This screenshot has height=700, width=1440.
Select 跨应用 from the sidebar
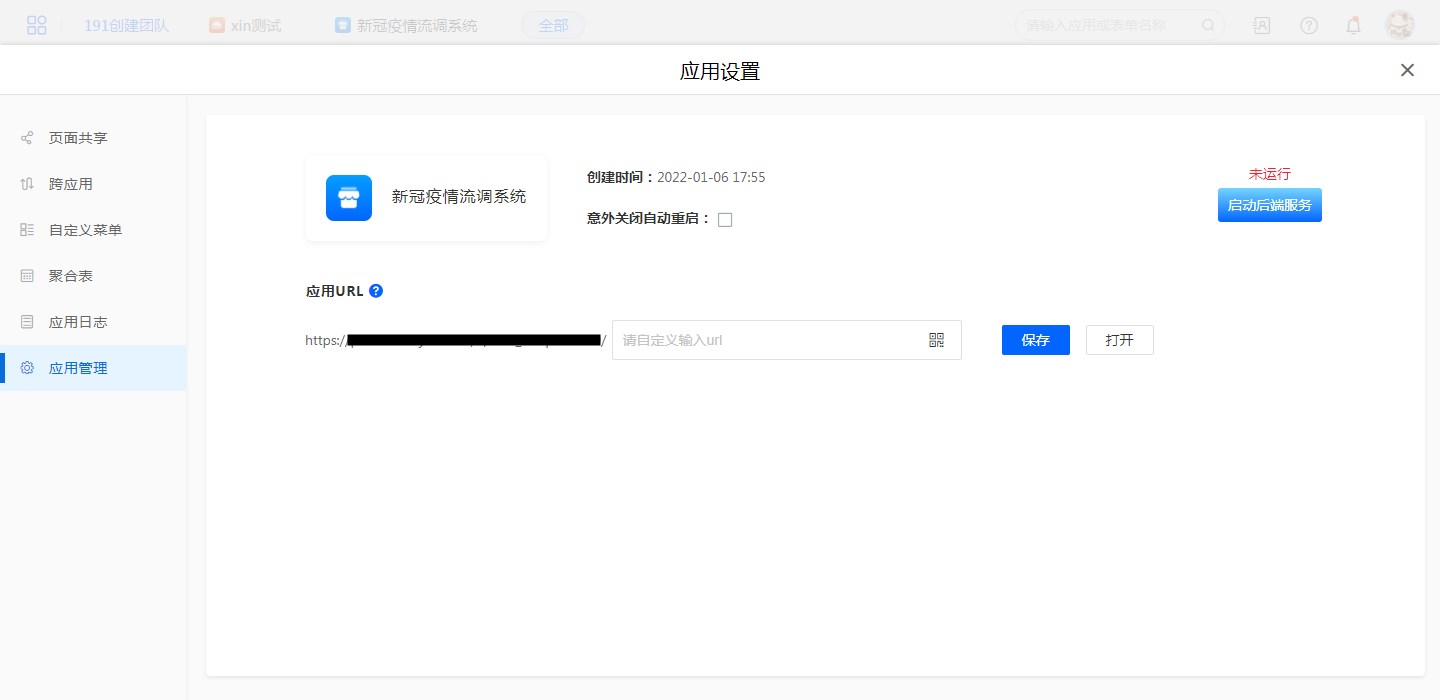[70, 184]
